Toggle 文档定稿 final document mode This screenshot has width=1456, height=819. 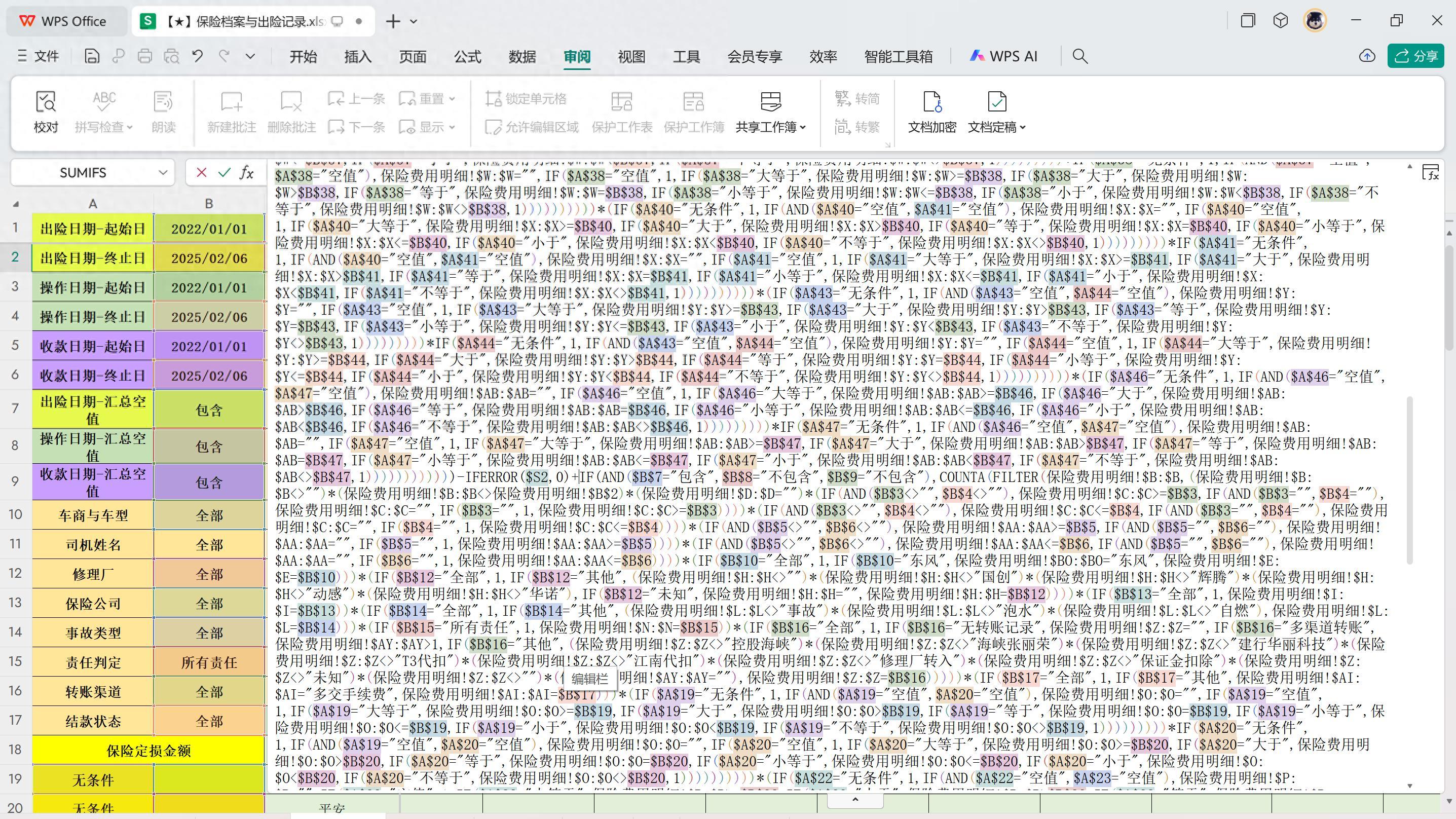click(x=996, y=111)
